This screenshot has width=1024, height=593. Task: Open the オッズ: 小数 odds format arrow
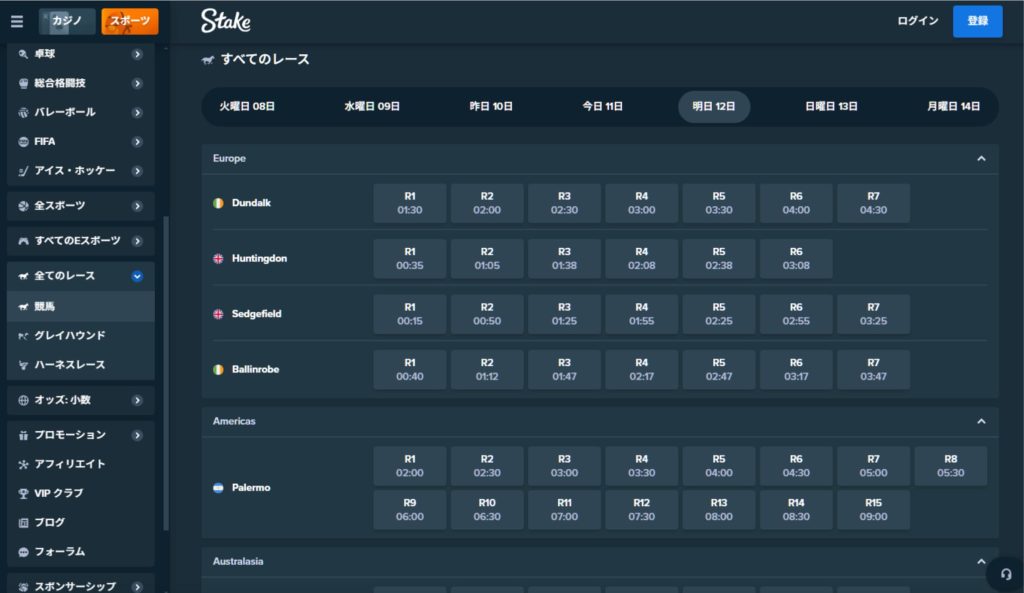(137, 400)
